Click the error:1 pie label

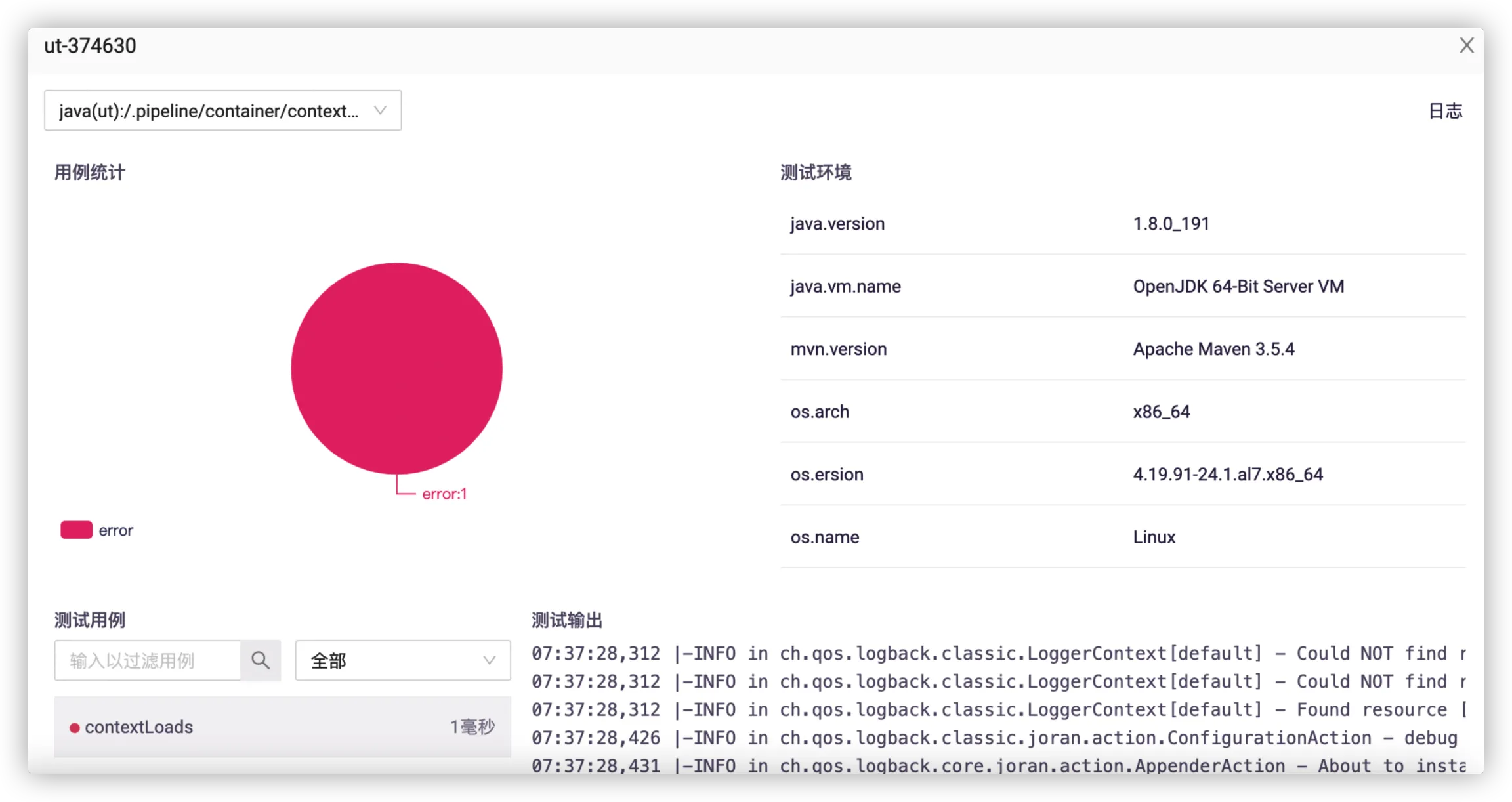[444, 494]
